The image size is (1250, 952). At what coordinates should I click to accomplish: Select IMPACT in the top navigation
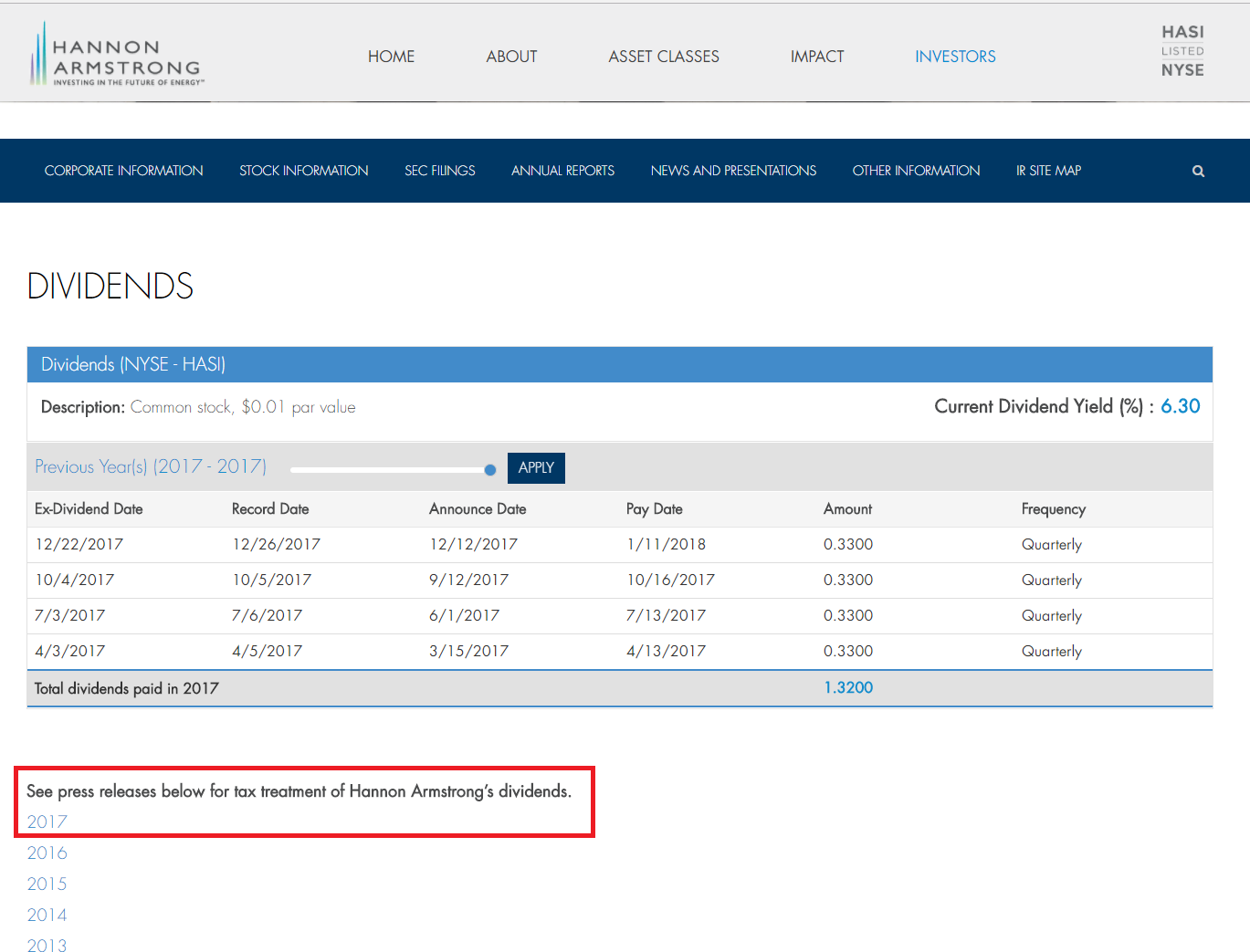click(817, 57)
